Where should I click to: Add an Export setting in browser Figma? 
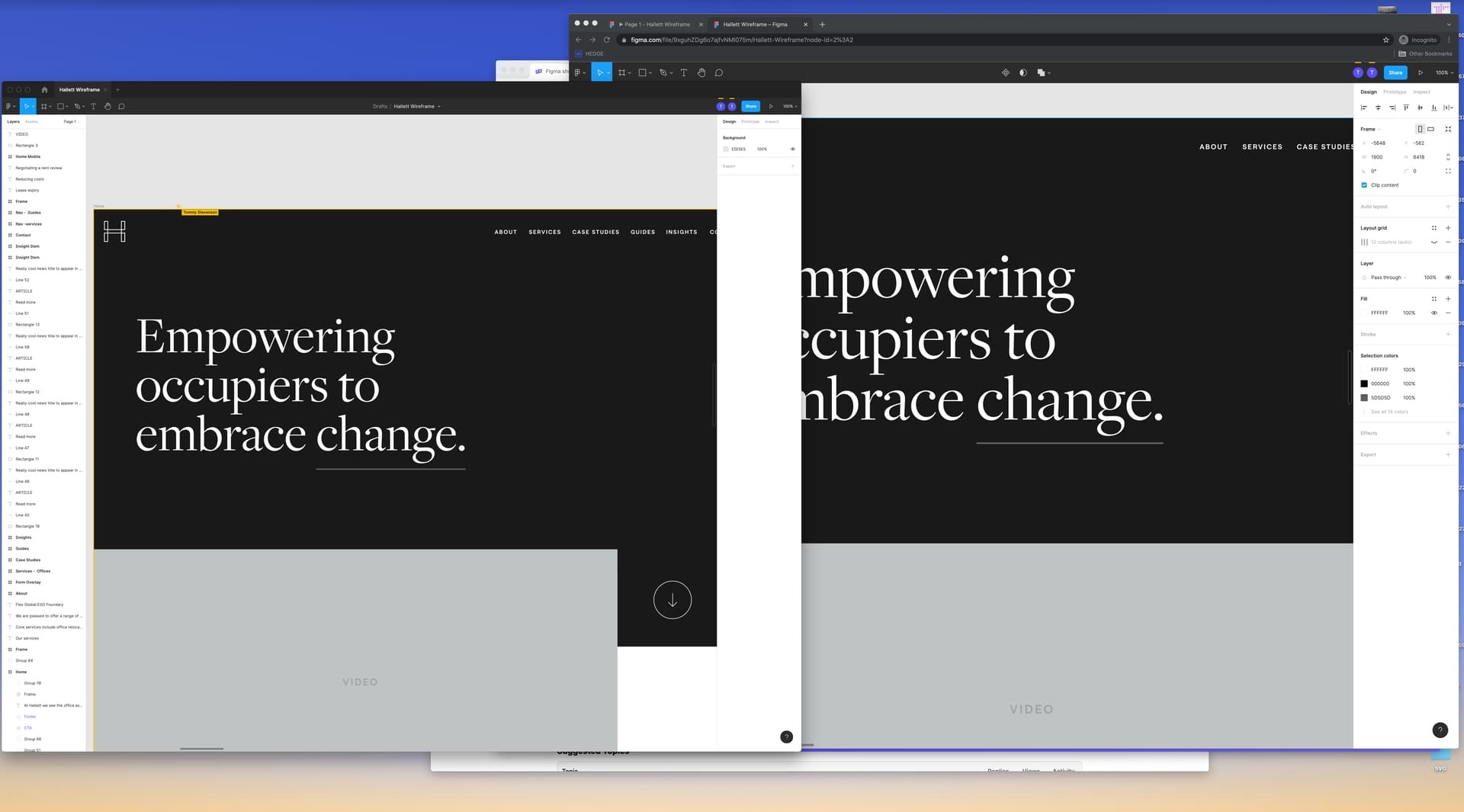pos(1448,455)
